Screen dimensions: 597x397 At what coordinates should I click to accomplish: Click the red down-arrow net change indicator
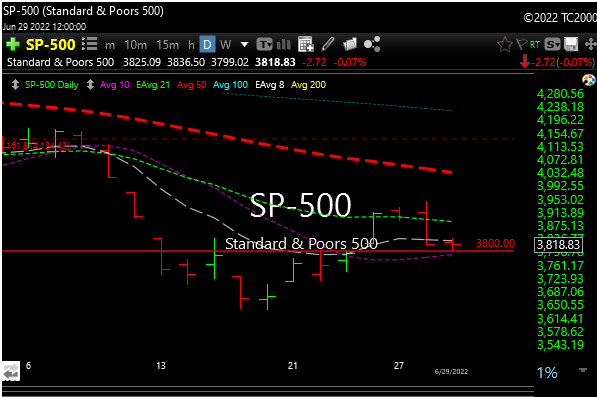coord(525,61)
